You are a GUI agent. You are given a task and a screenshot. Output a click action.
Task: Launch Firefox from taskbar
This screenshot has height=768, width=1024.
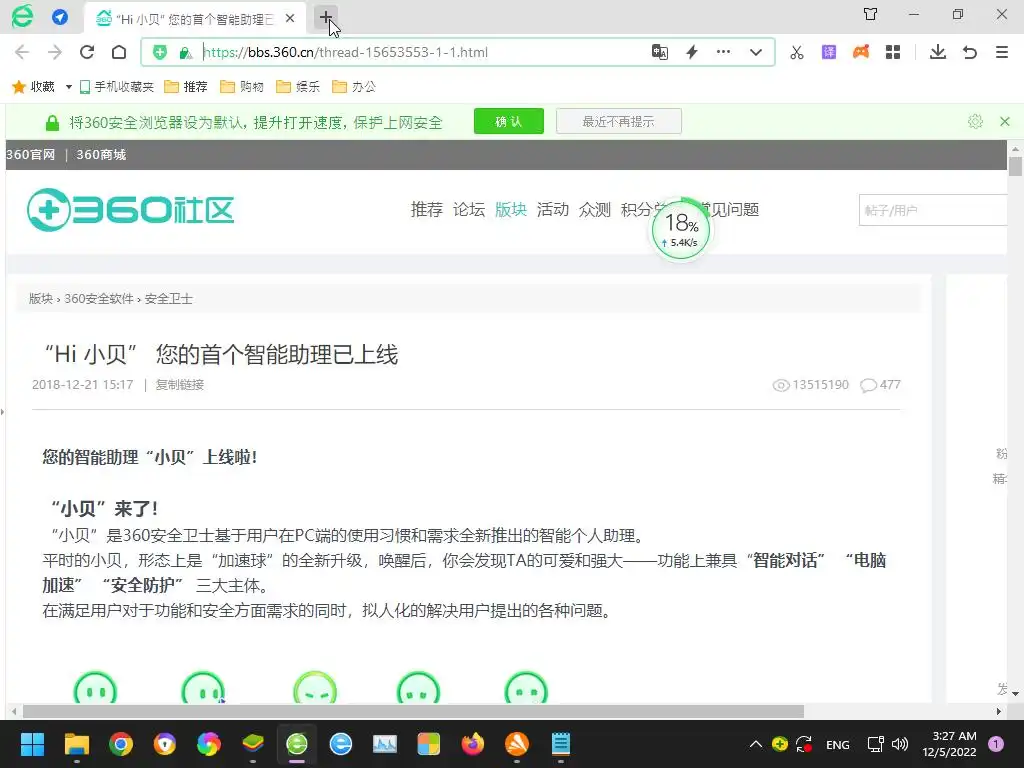pyautogui.click(x=473, y=744)
